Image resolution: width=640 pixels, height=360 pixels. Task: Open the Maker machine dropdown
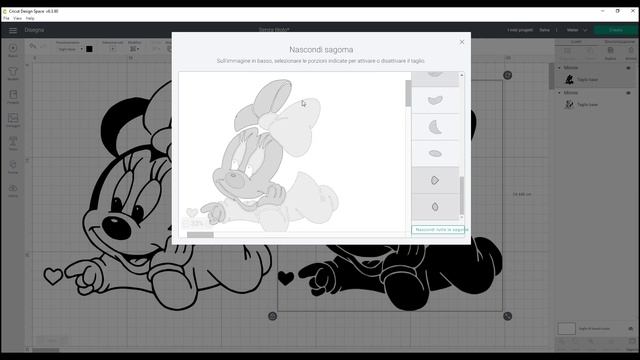(576, 30)
